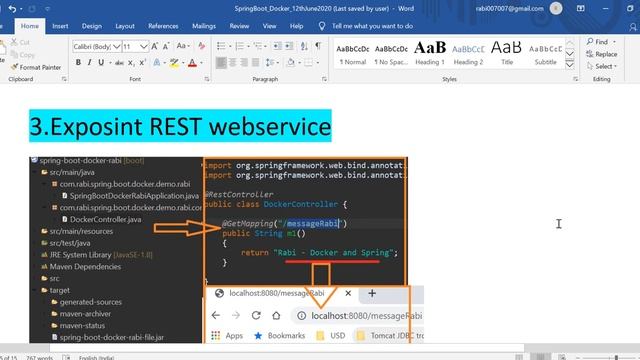The height and width of the screenshot is (360, 640).
Task: Click Increase Font Size icon
Action: [x=155, y=46]
